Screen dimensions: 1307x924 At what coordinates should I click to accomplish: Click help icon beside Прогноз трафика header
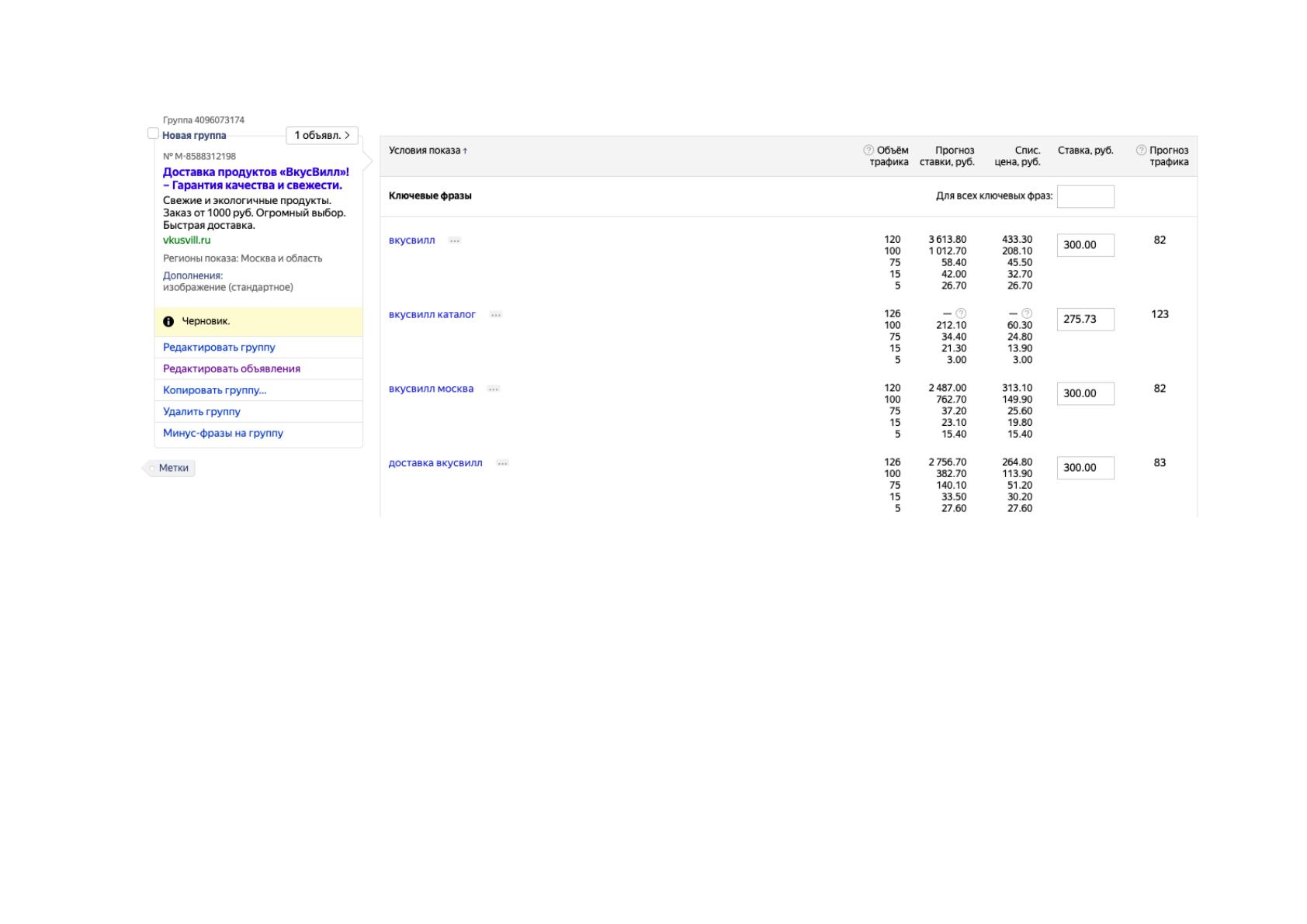(x=1141, y=151)
